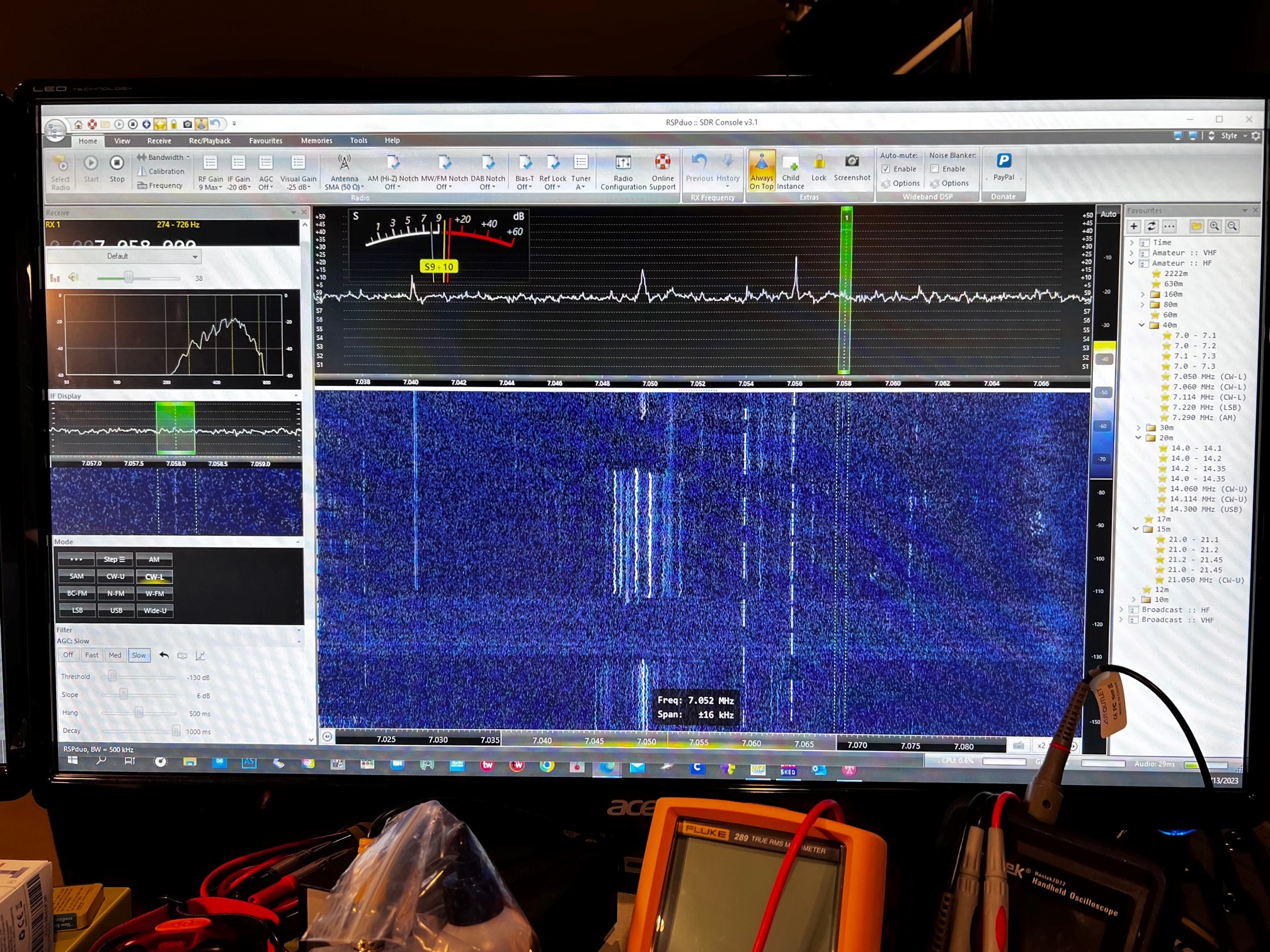Click the Online Support lifebuoy icon

(x=662, y=163)
